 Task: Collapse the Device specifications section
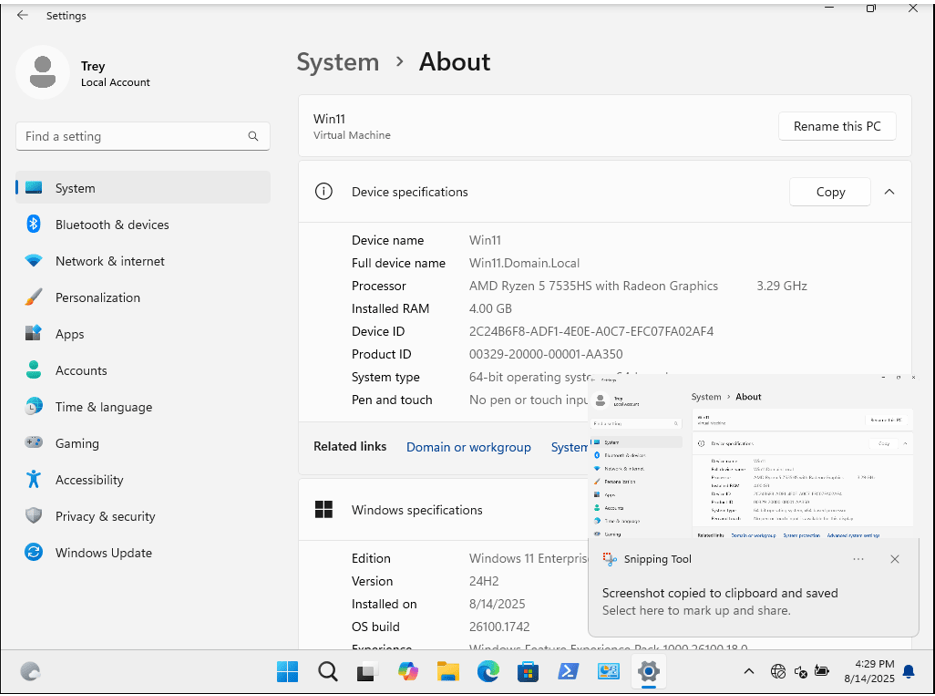click(x=889, y=192)
